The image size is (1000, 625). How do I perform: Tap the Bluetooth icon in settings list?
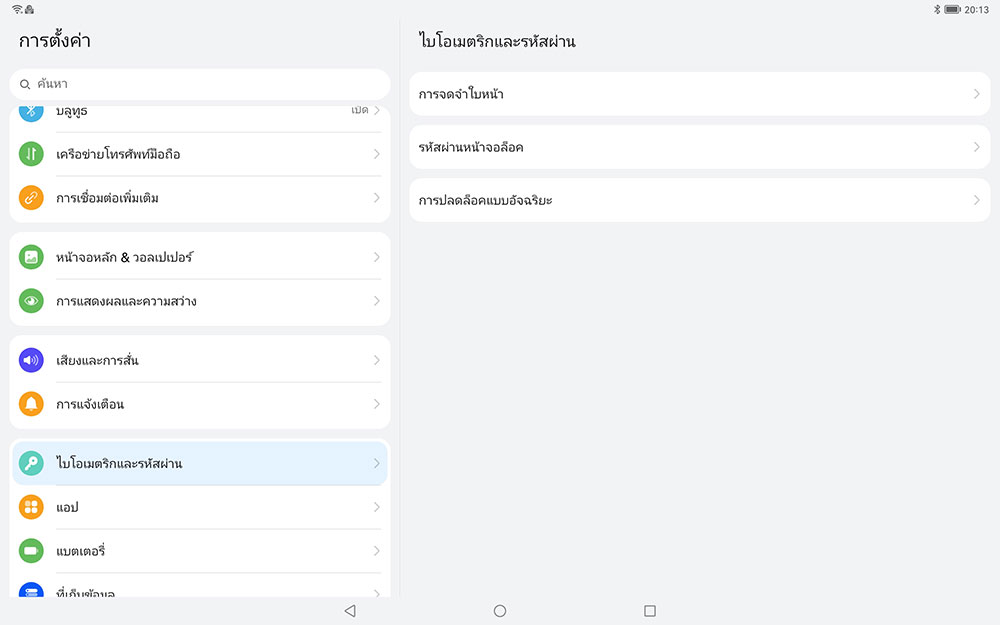point(31,111)
